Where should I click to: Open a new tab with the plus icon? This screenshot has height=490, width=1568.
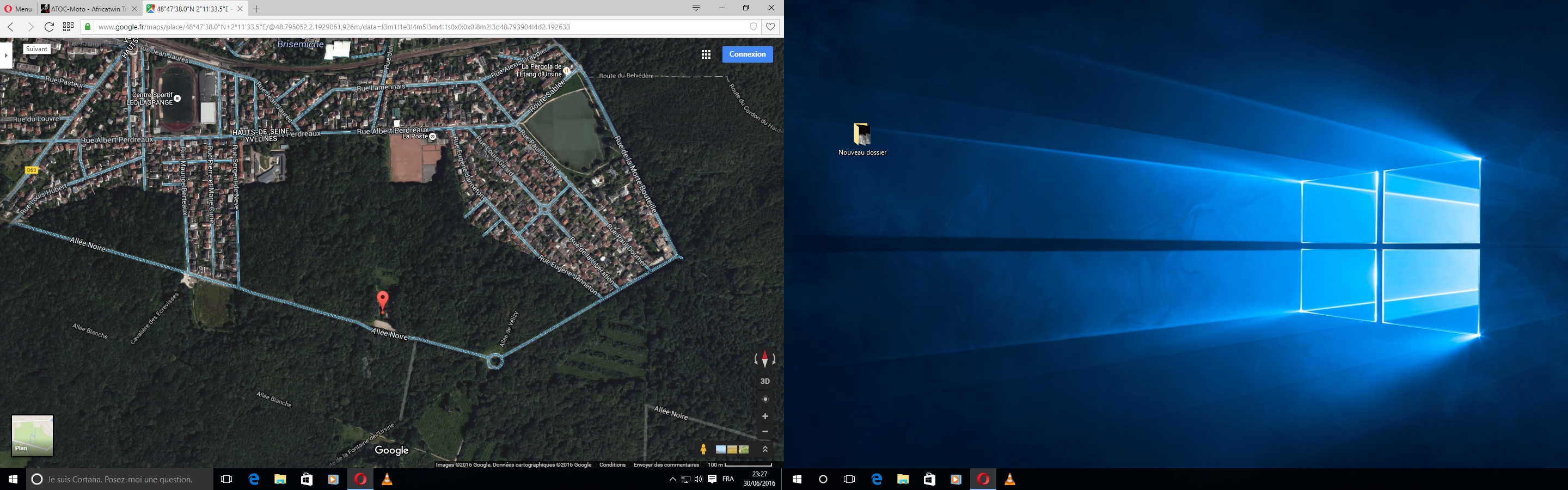click(256, 9)
